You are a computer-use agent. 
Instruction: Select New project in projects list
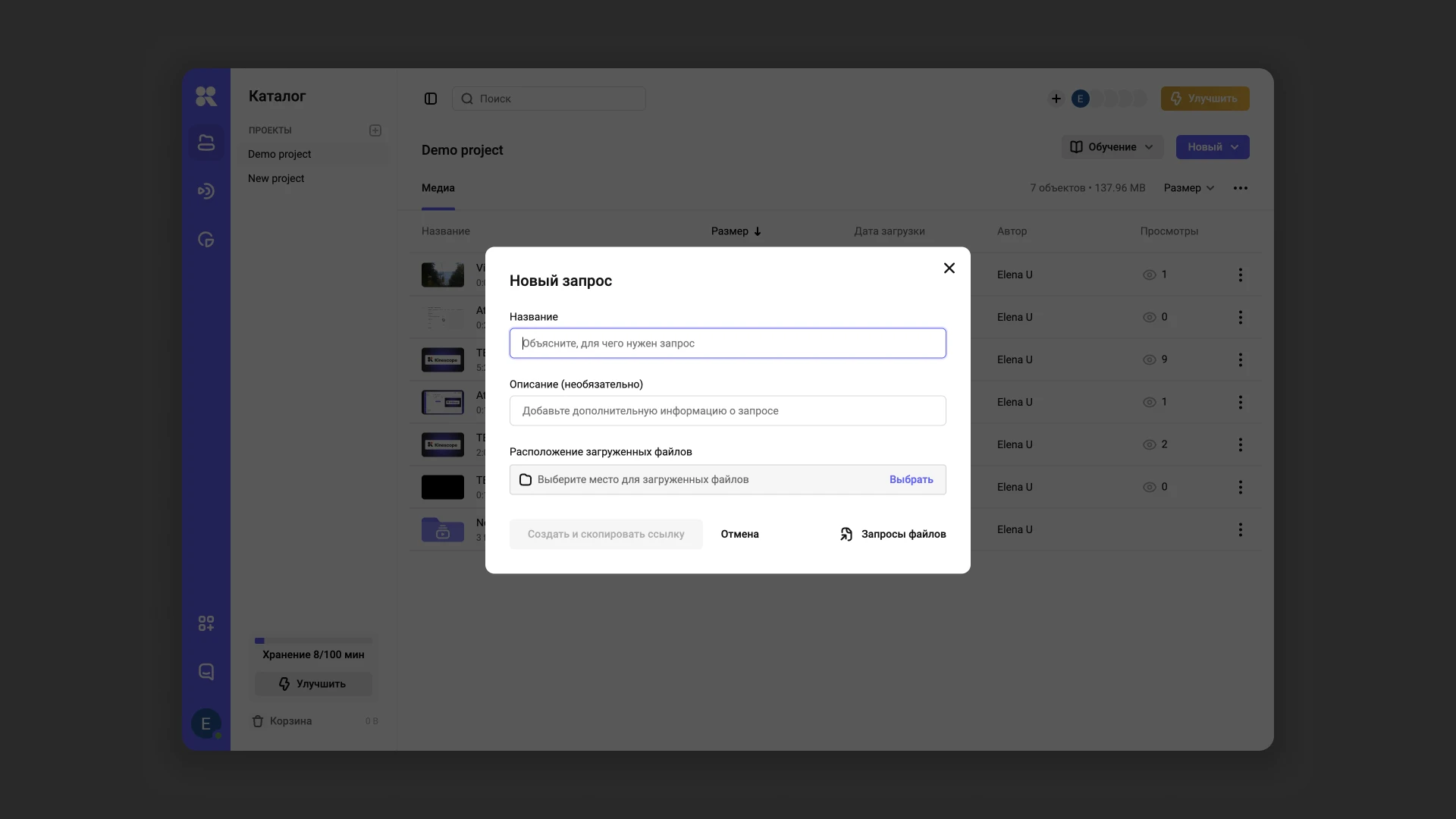[276, 178]
